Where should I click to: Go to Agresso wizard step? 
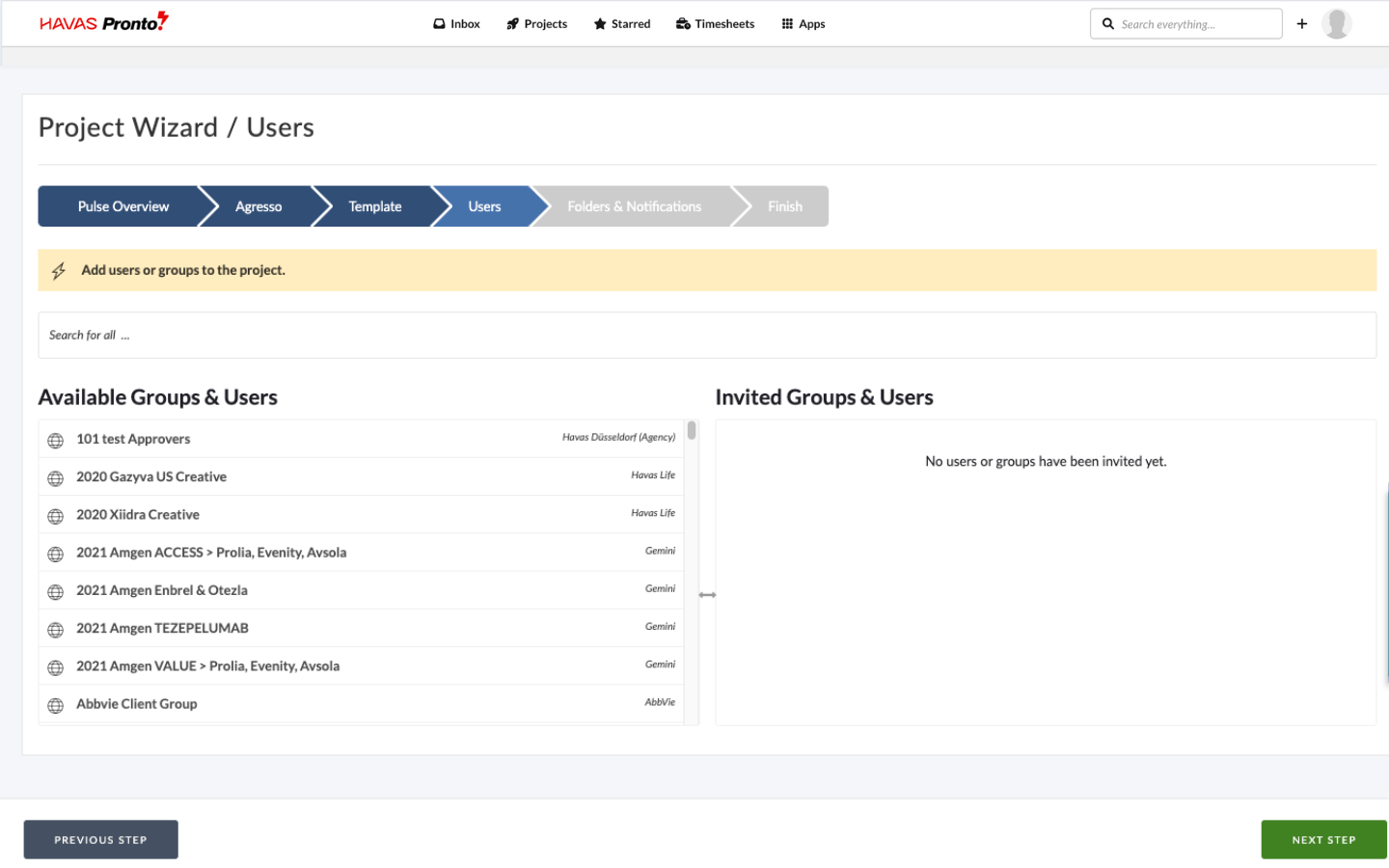click(x=259, y=206)
